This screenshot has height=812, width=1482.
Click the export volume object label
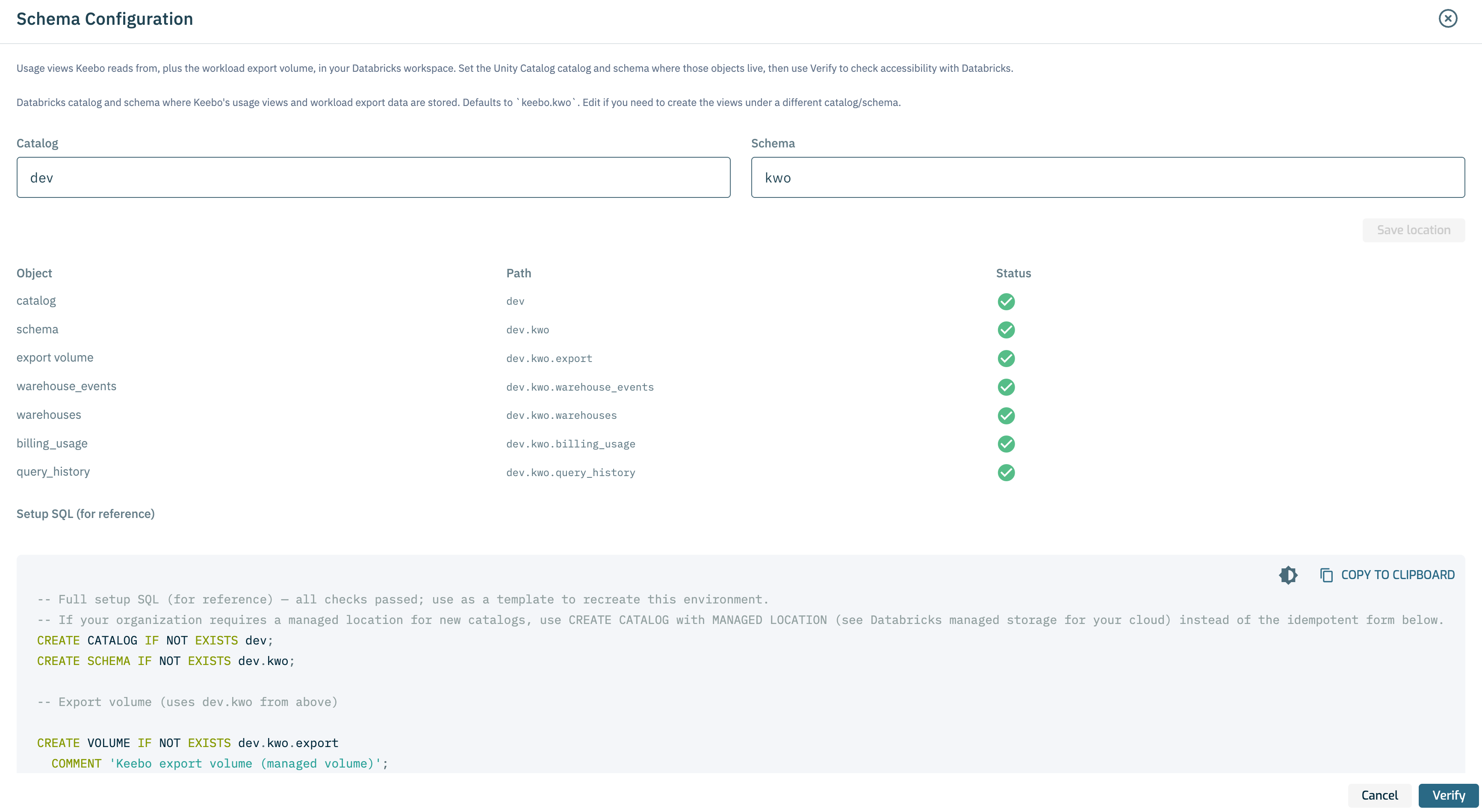(x=55, y=357)
